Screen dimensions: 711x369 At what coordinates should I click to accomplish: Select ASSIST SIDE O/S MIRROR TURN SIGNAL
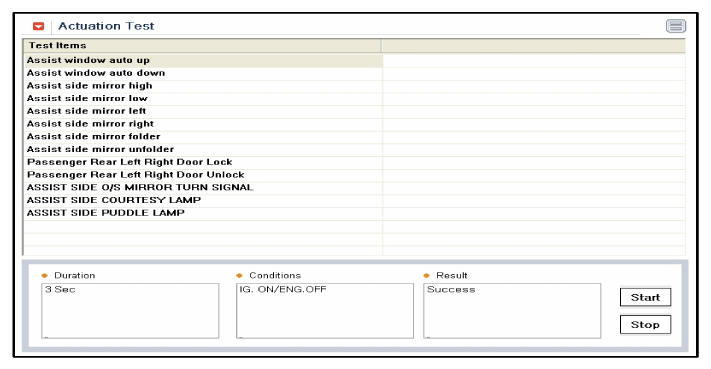203,187
